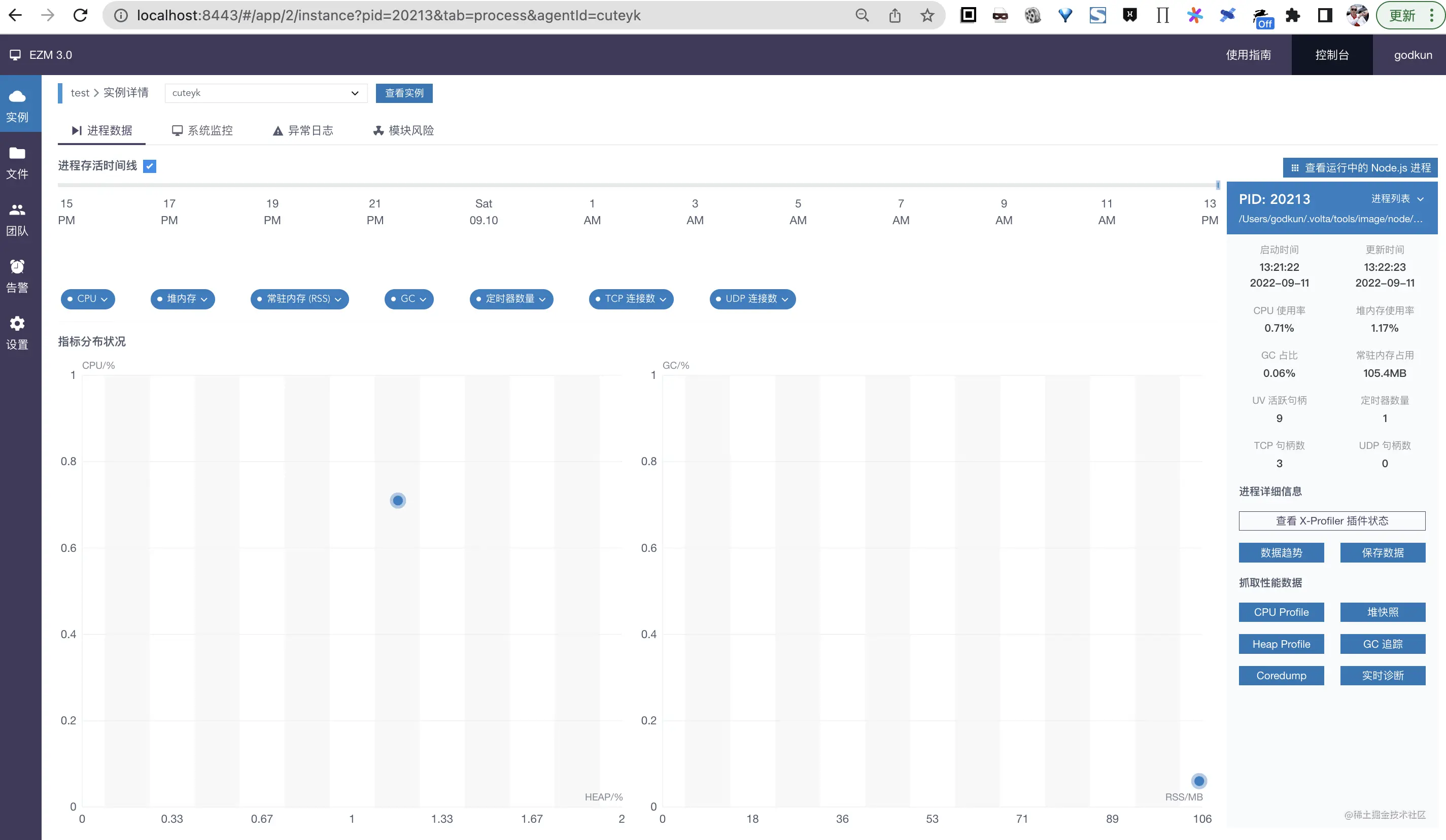Click the blue S extension icon
This screenshot has width=1446, height=840.
1098,16
